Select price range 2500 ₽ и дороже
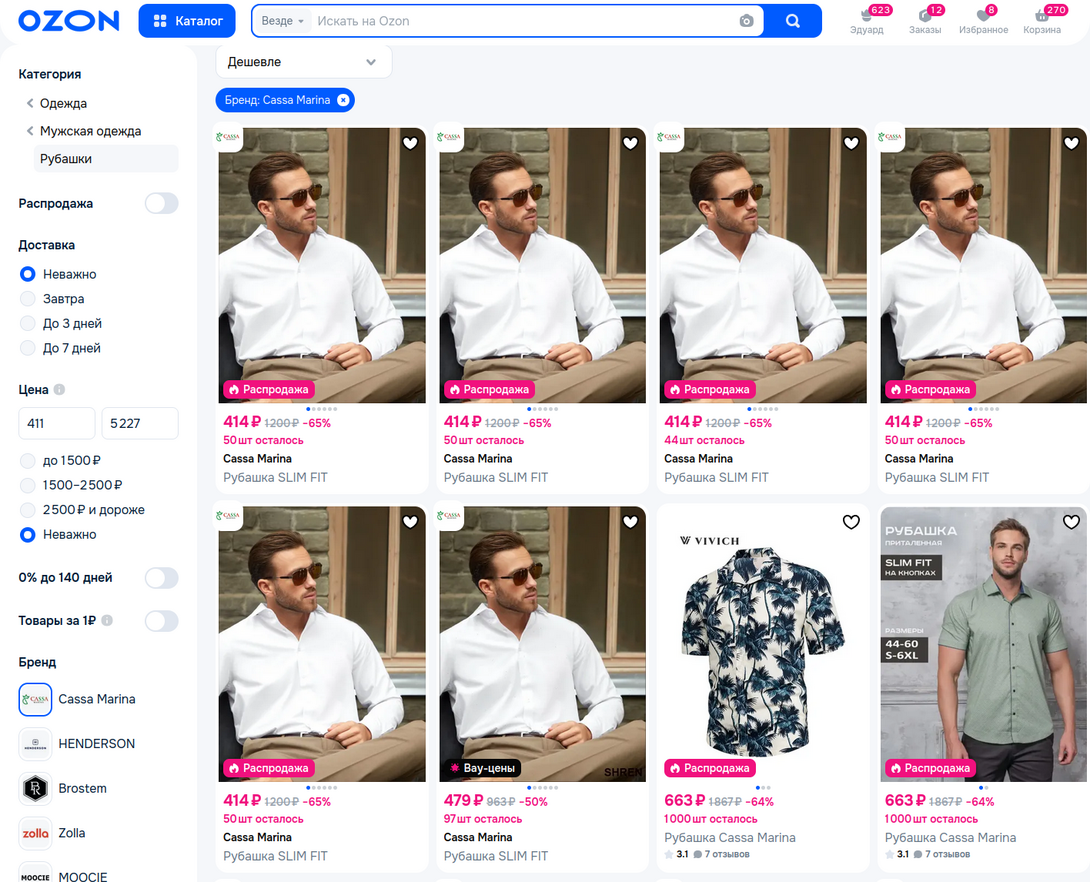The width and height of the screenshot is (1090, 882). coord(28,510)
